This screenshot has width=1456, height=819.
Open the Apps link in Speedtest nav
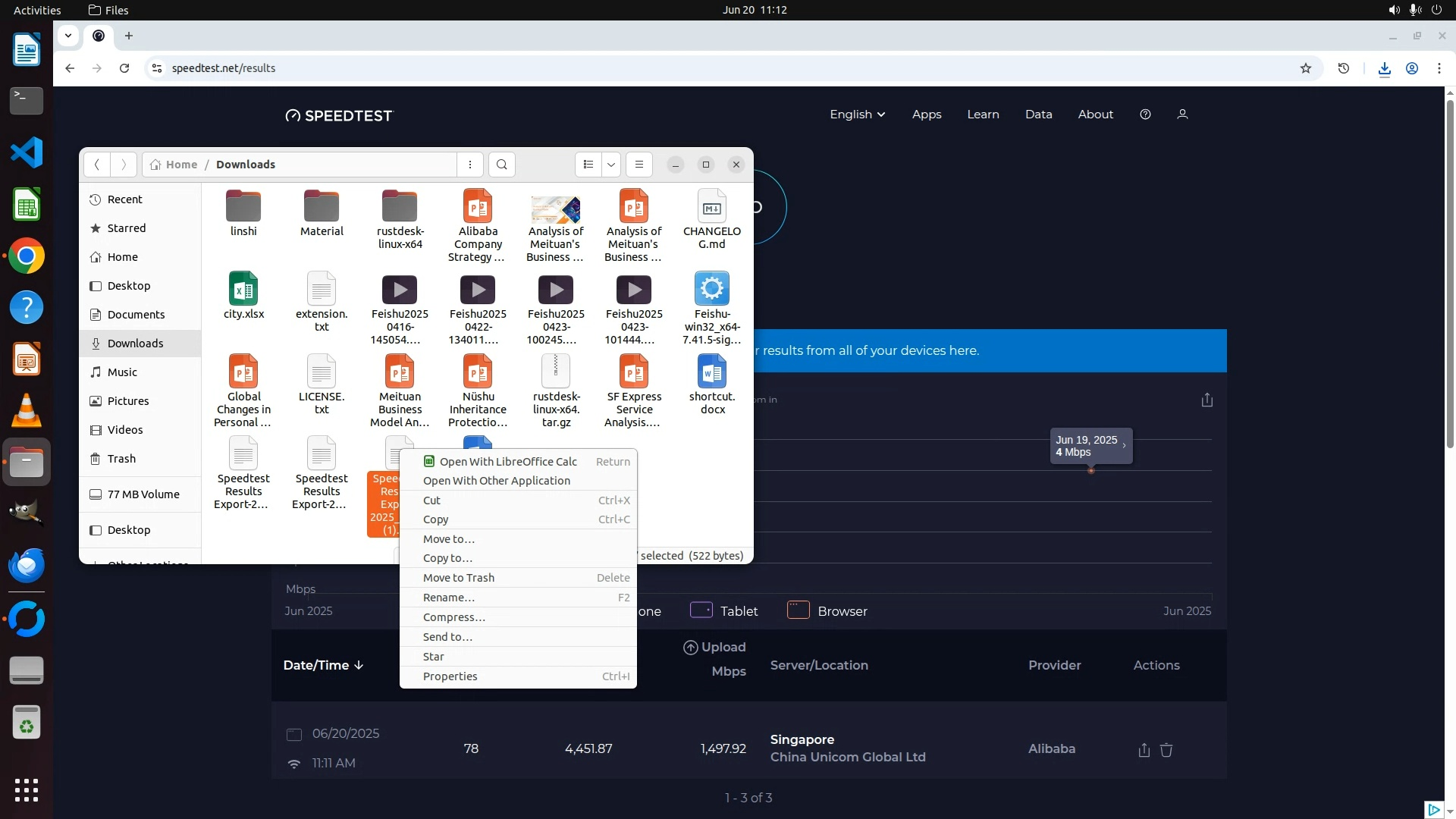(926, 115)
